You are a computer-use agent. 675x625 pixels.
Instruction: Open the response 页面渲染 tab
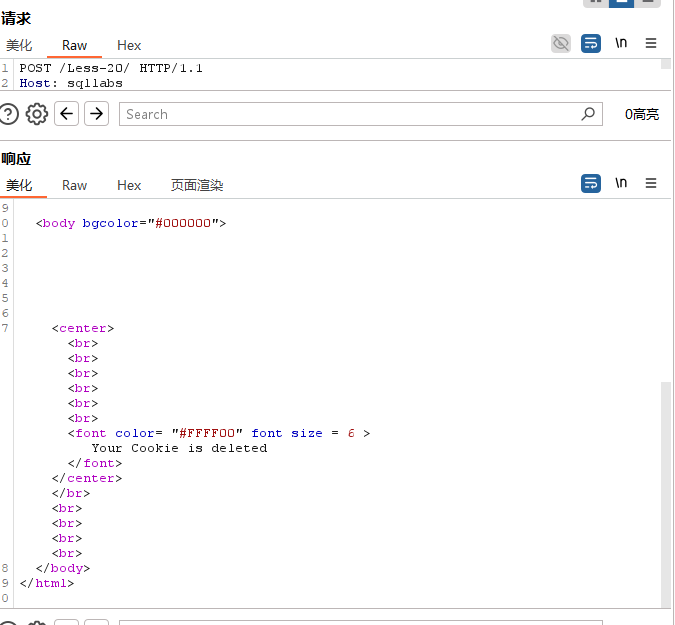197,185
